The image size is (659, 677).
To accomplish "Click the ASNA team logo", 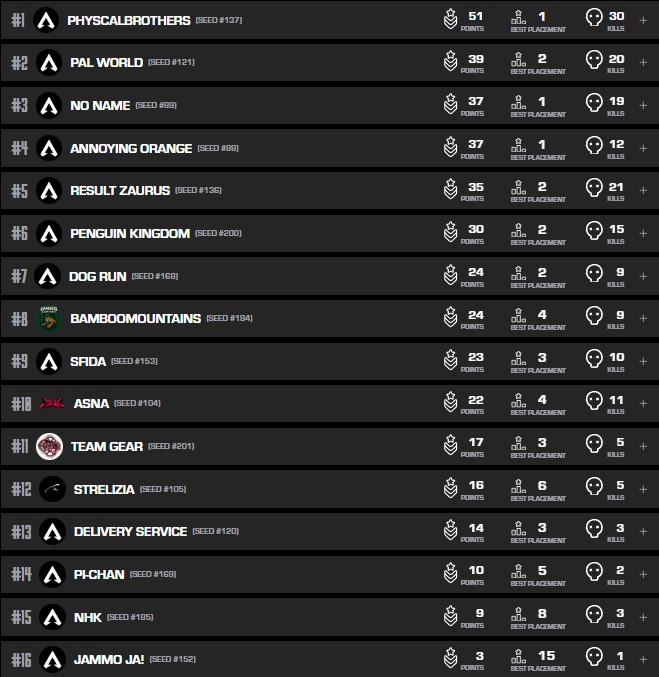I will (51, 404).
